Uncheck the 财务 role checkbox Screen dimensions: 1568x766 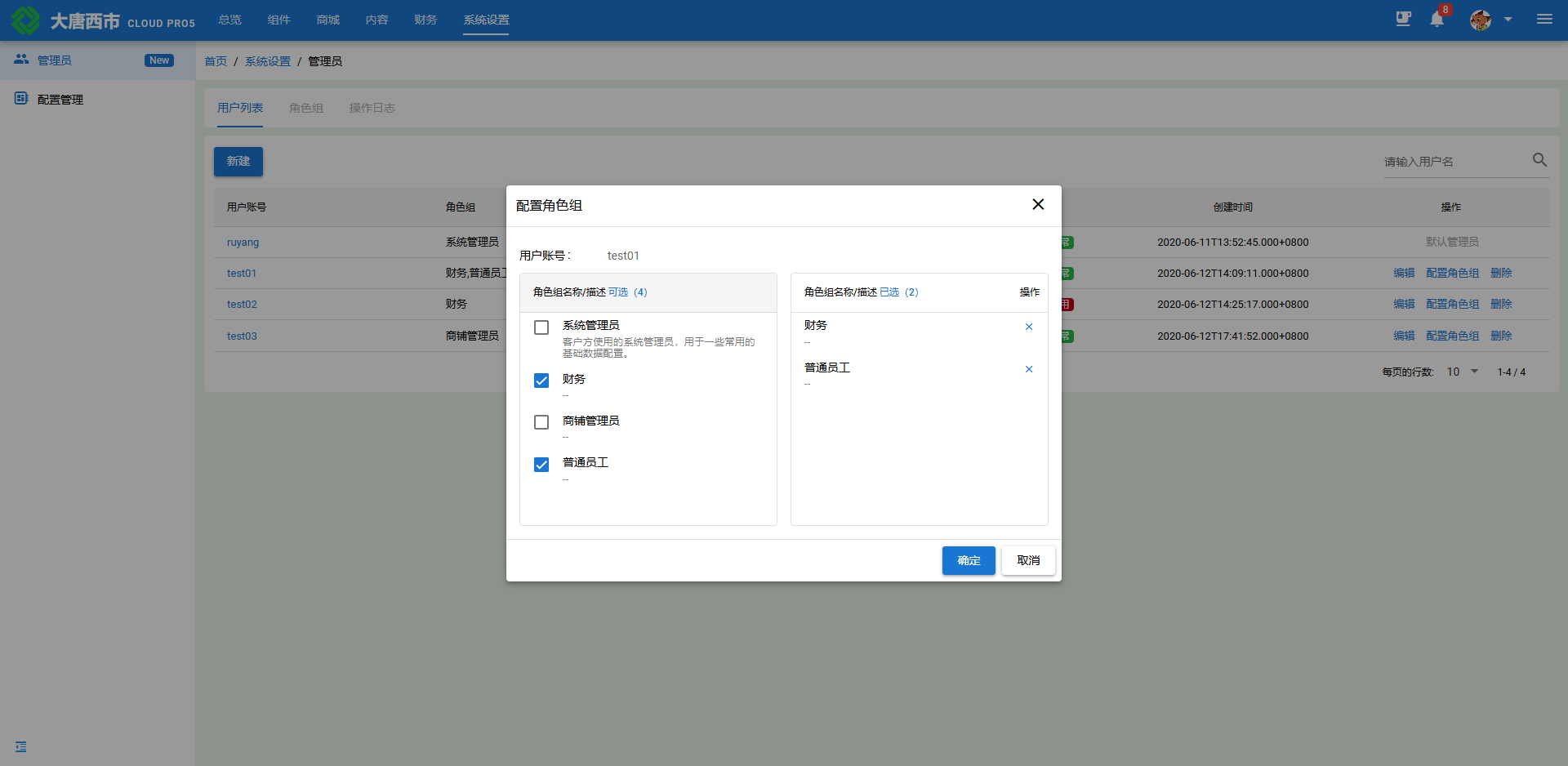pyautogui.click(x=541, y=381)
